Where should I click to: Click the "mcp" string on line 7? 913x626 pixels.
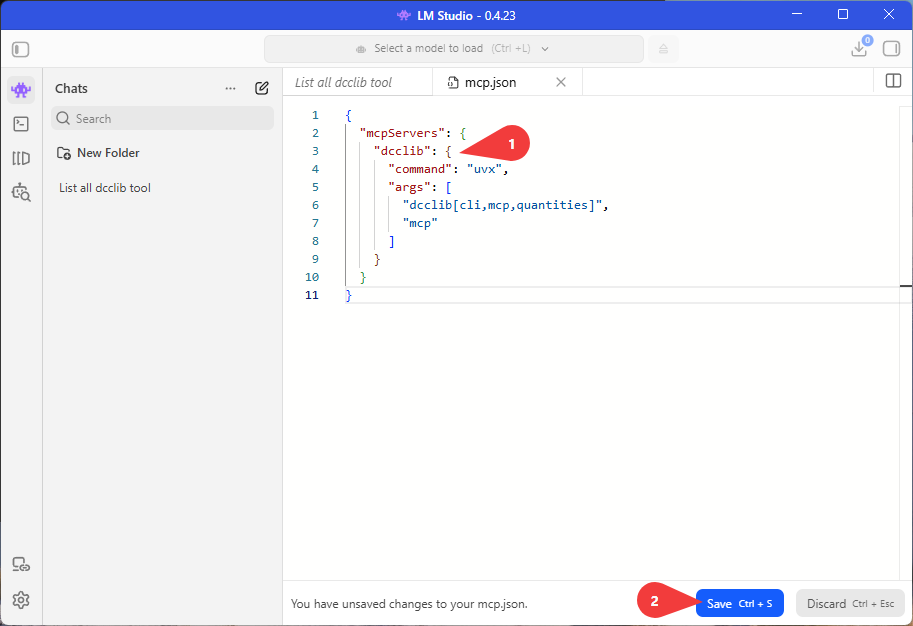click(420, 223)
